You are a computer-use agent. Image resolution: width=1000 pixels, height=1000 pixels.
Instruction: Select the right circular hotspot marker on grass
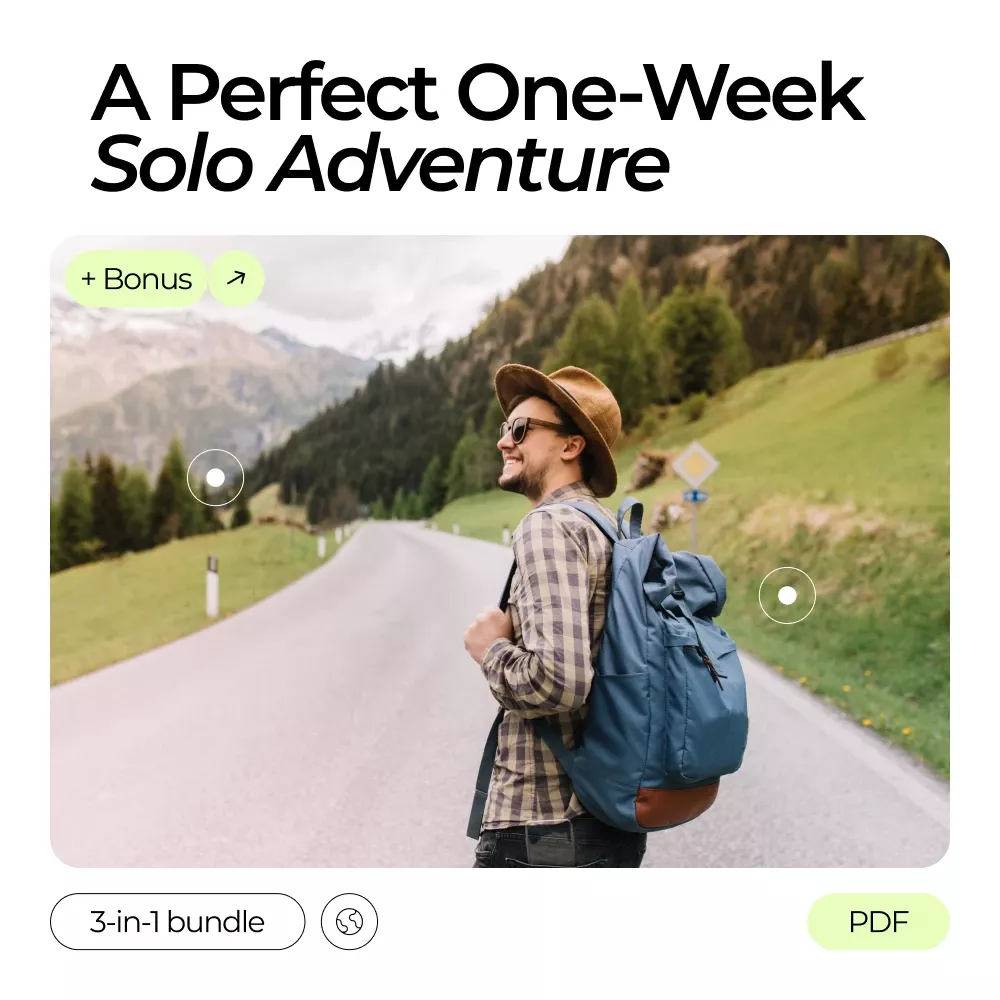pos(787,595)
